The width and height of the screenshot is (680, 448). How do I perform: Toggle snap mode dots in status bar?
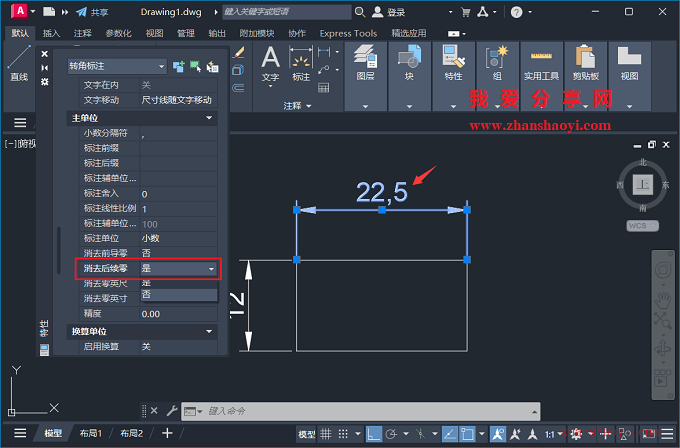(x=343, y=434)
